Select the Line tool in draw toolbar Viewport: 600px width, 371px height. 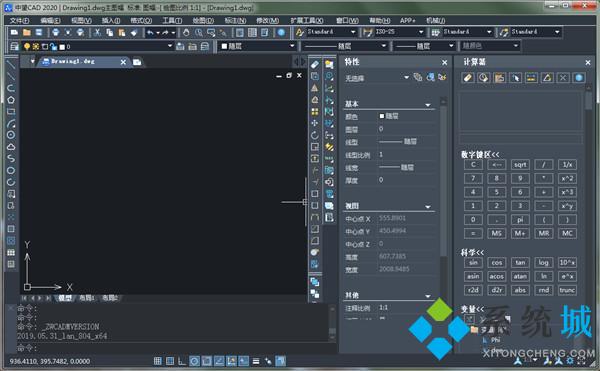(11, 64)
